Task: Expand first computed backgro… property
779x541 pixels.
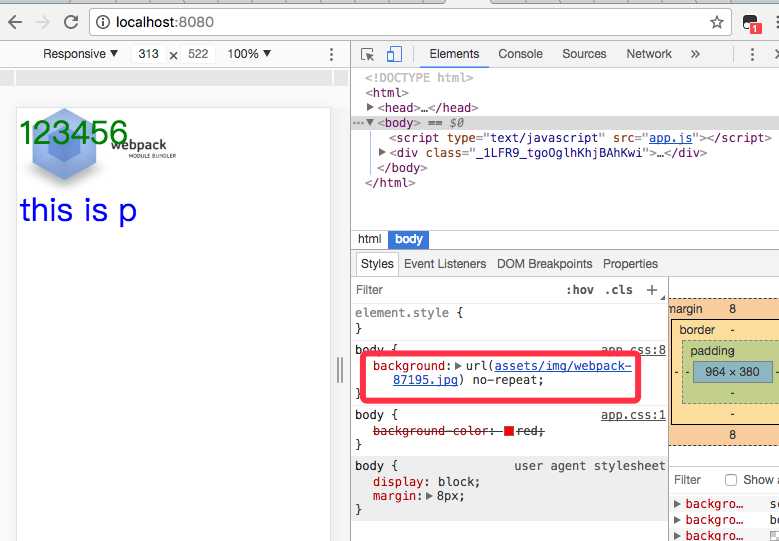Action: [677, 504]
